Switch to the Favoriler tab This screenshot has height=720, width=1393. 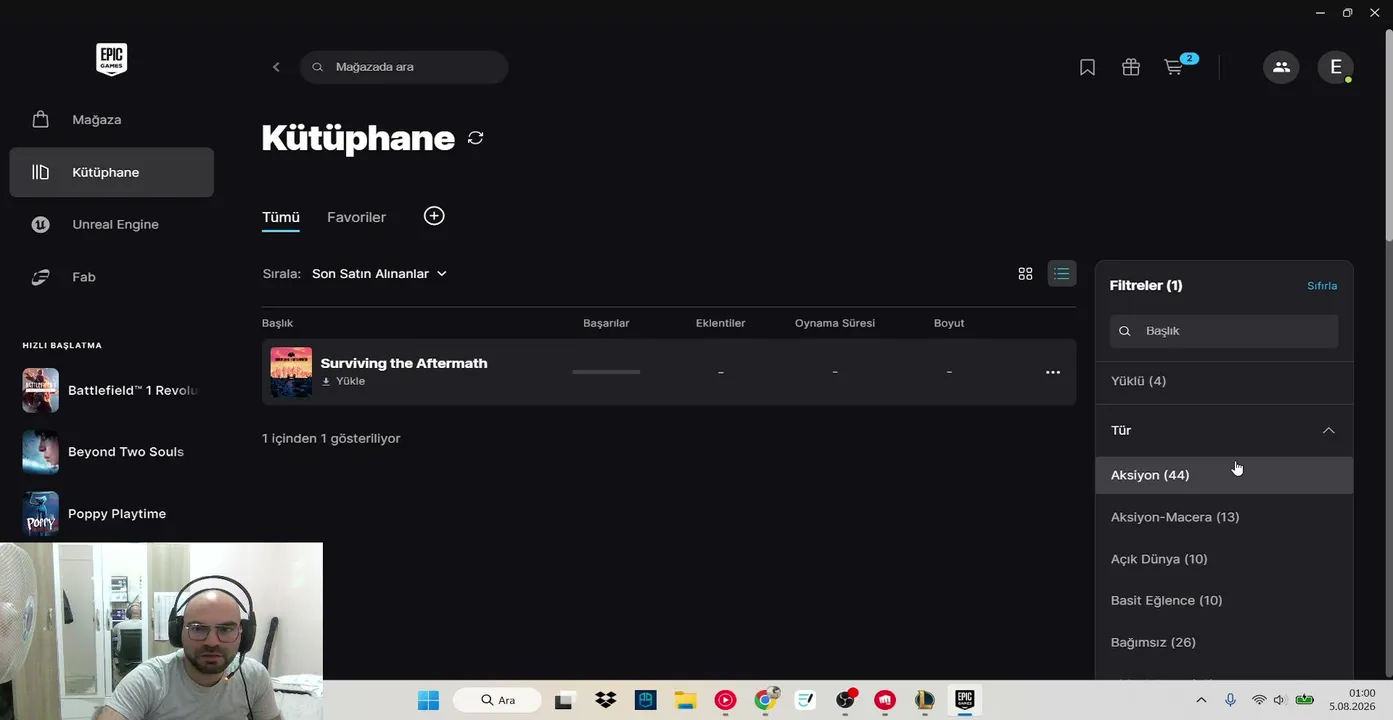coord(356,217)
